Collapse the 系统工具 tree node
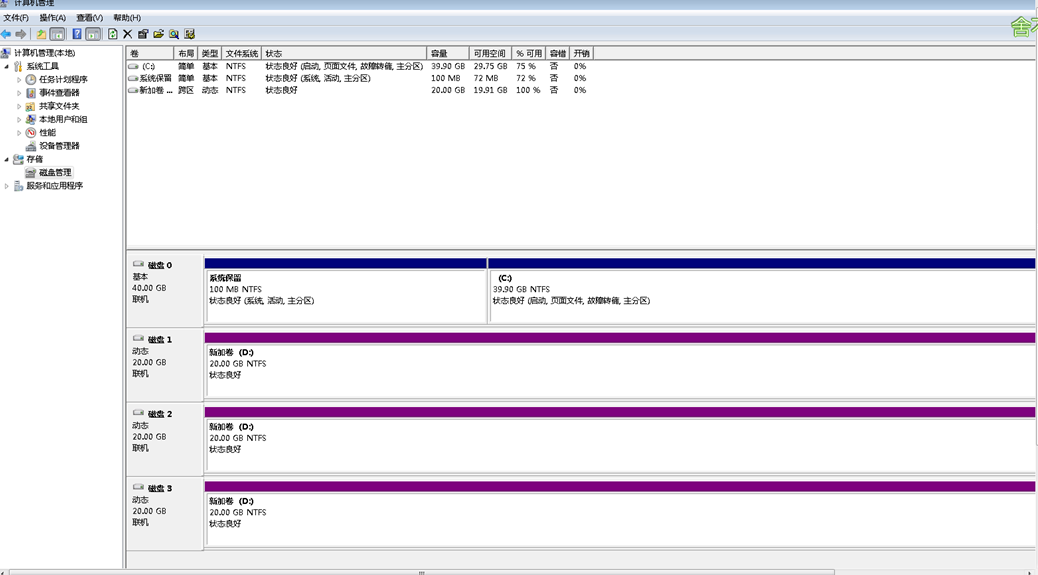This screenshot has height=575, width=1038. pyautogui.click(x=7, y=67)
